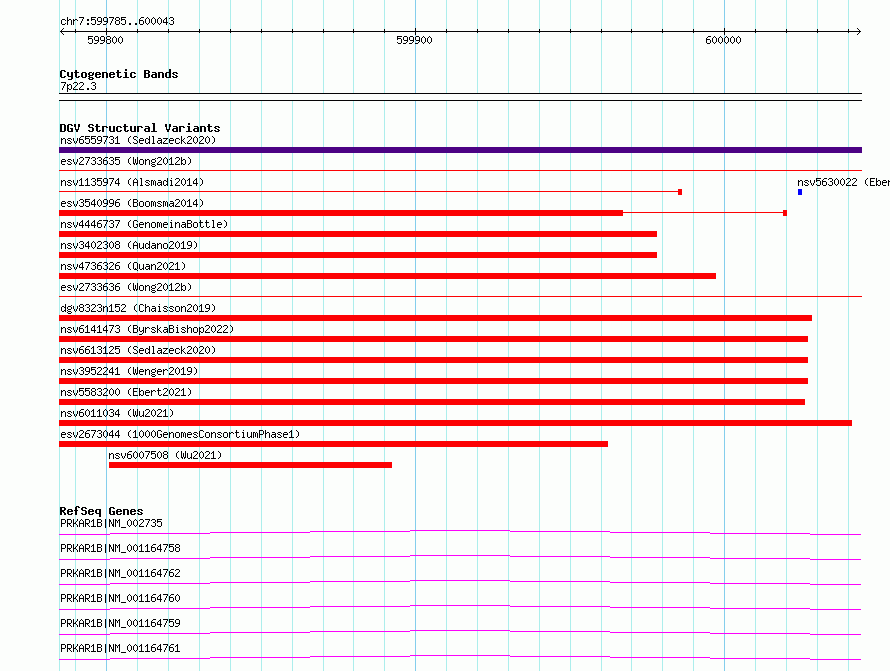Click the first esv2733635 (Wong2012b) label

click(126, 161)
